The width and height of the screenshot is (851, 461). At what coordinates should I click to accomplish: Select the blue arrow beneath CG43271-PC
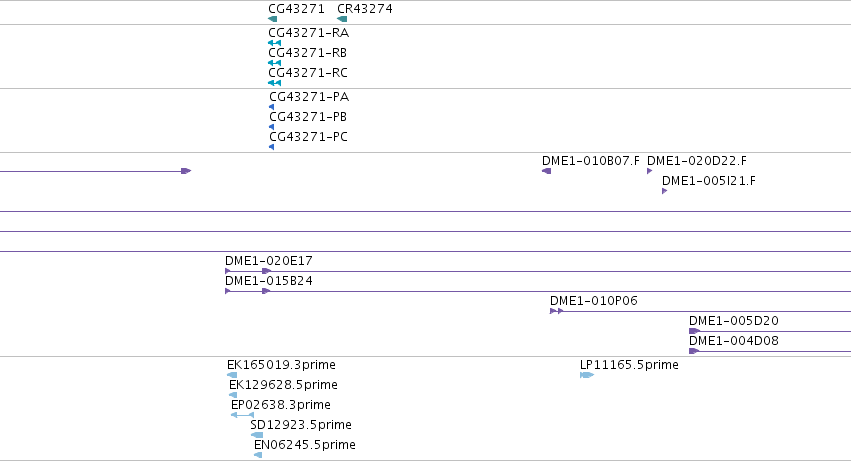[271, 147]
